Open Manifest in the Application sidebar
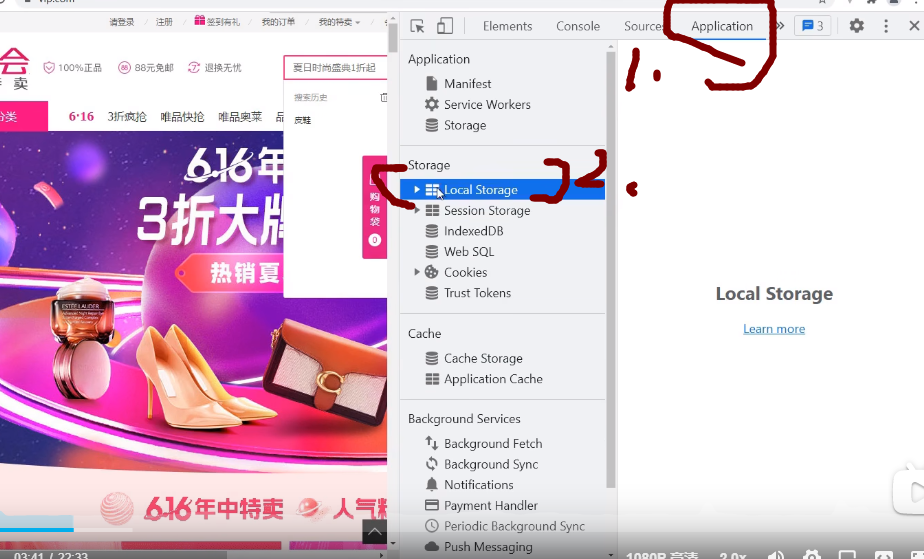The image size is (924, 559). (x=467, y=84)
